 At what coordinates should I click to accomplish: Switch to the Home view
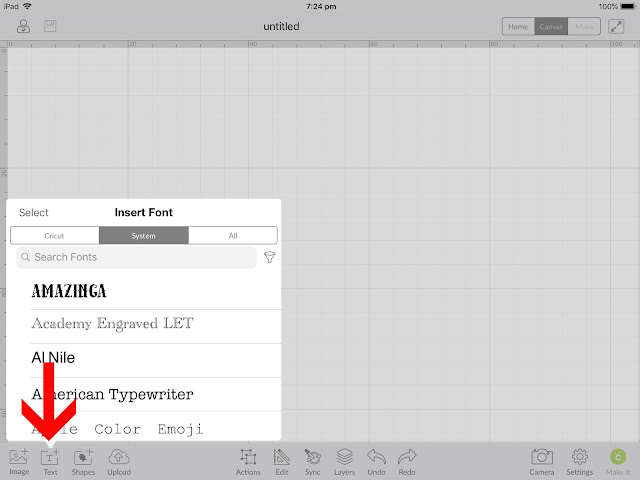pyautogui.click(x=518, y=27)
